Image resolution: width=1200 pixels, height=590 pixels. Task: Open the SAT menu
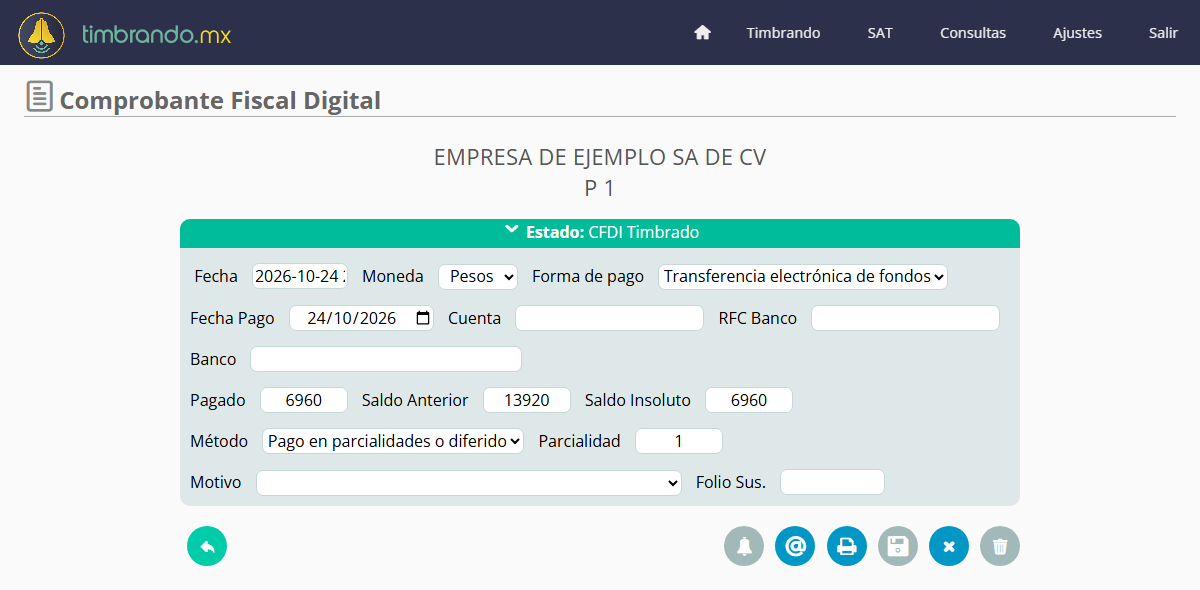pyautogui.click(x=880, y=33)
